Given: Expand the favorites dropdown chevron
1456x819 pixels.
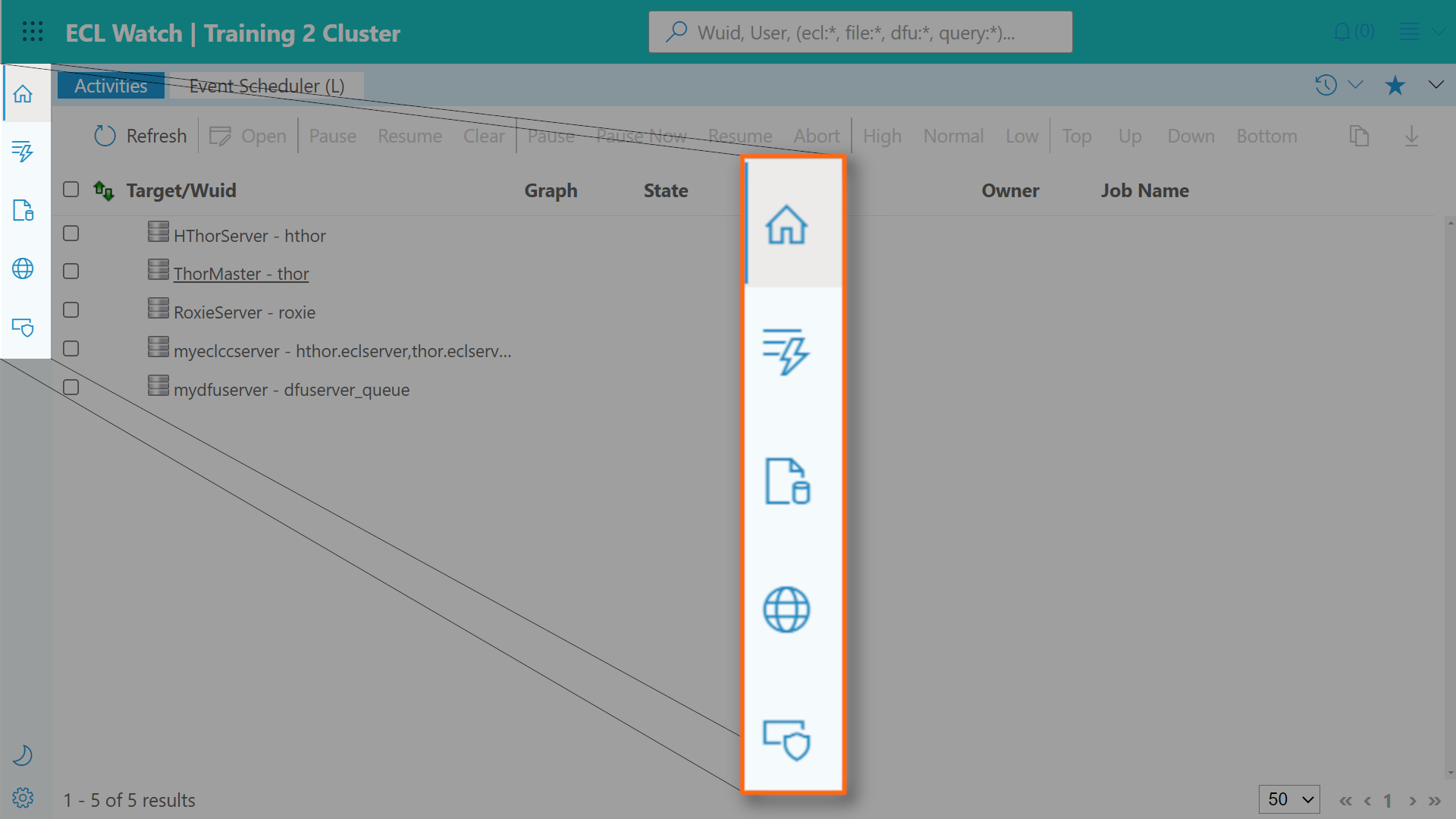Looking at the screenshot, I should pos(1436,85).
